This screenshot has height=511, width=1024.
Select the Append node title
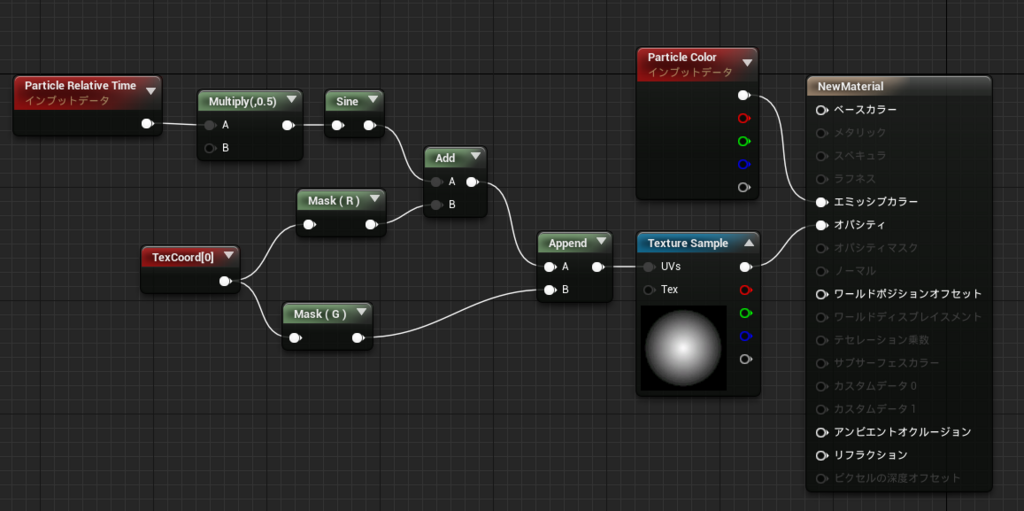tap(568, 243)
